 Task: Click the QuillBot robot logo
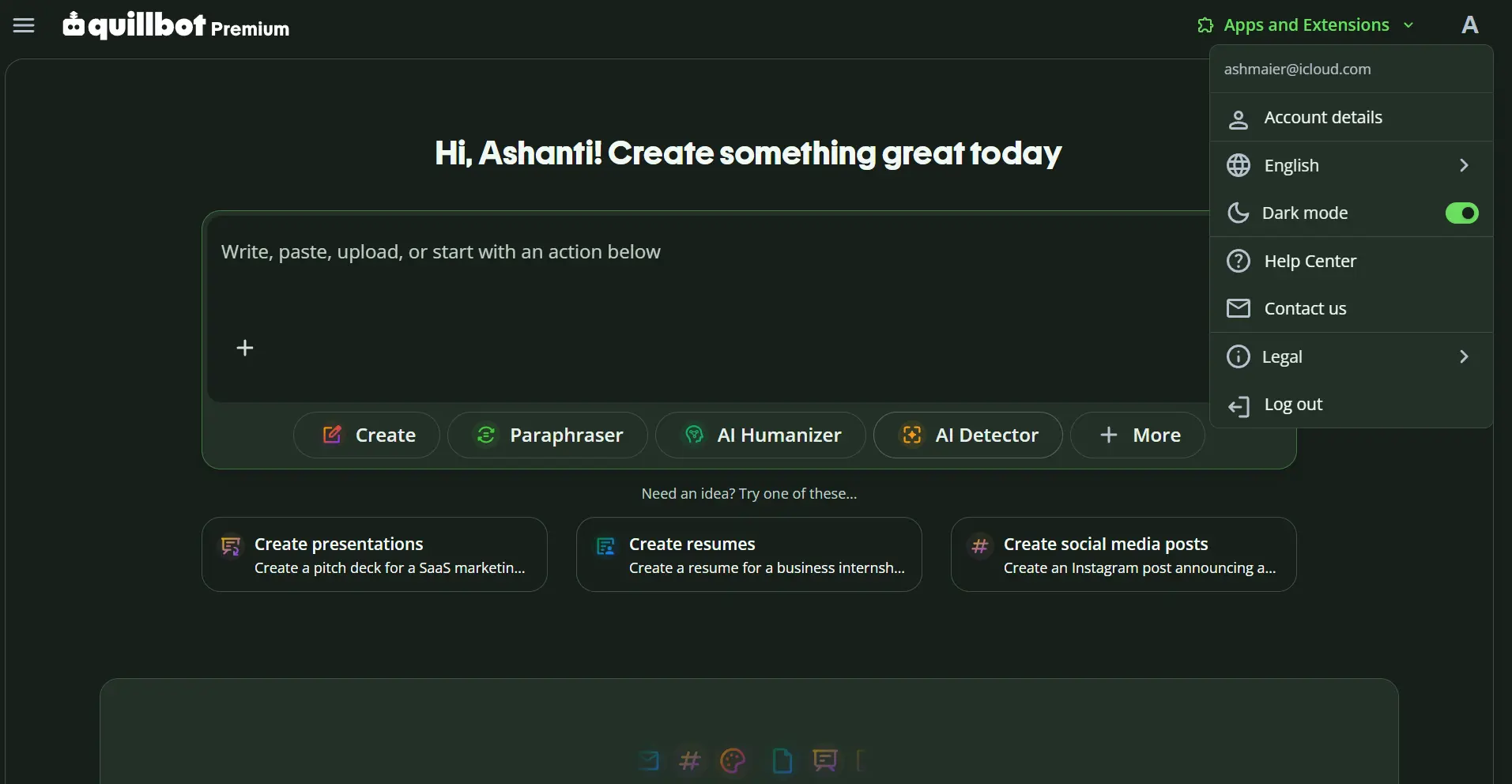74,24
